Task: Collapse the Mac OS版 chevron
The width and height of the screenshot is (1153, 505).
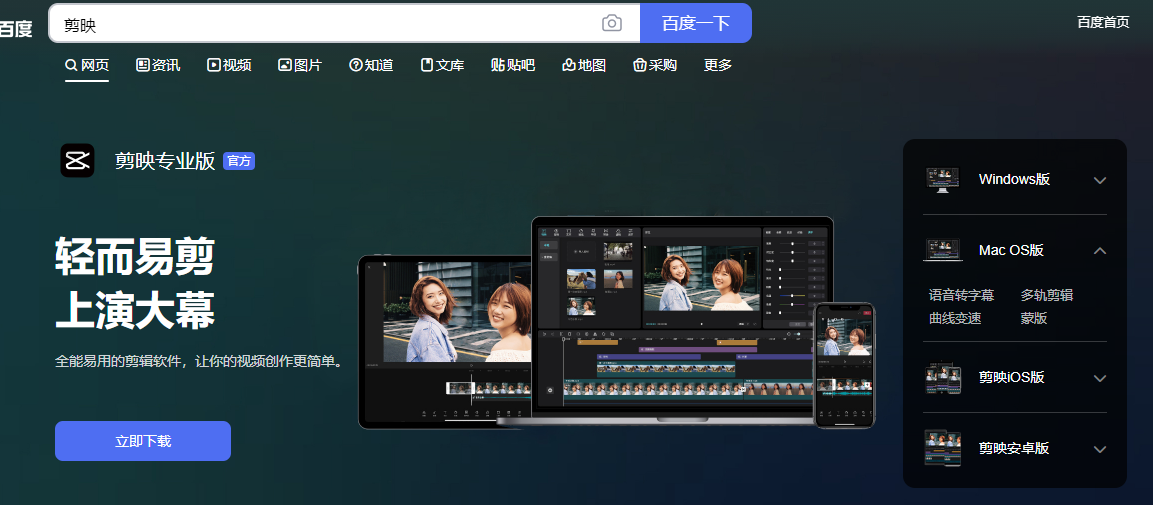Action: (x=1100, y=251)
